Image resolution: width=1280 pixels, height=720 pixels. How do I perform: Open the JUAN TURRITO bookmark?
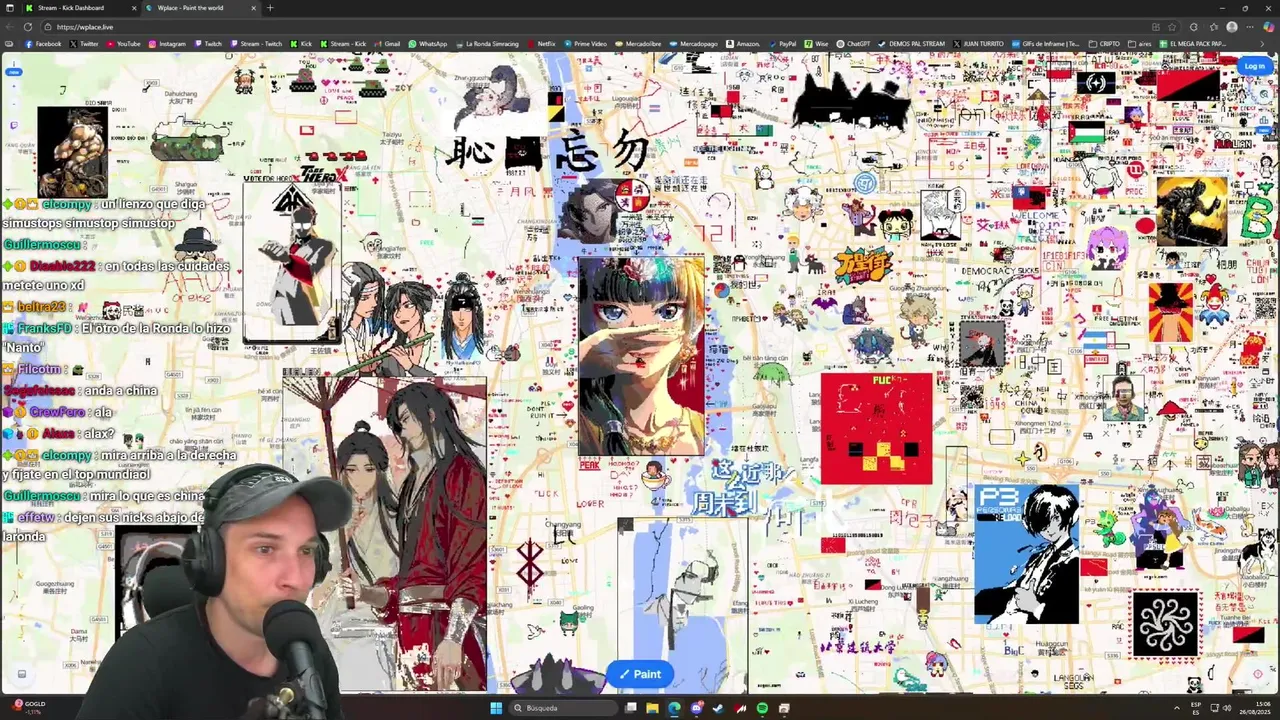(978, 44)
